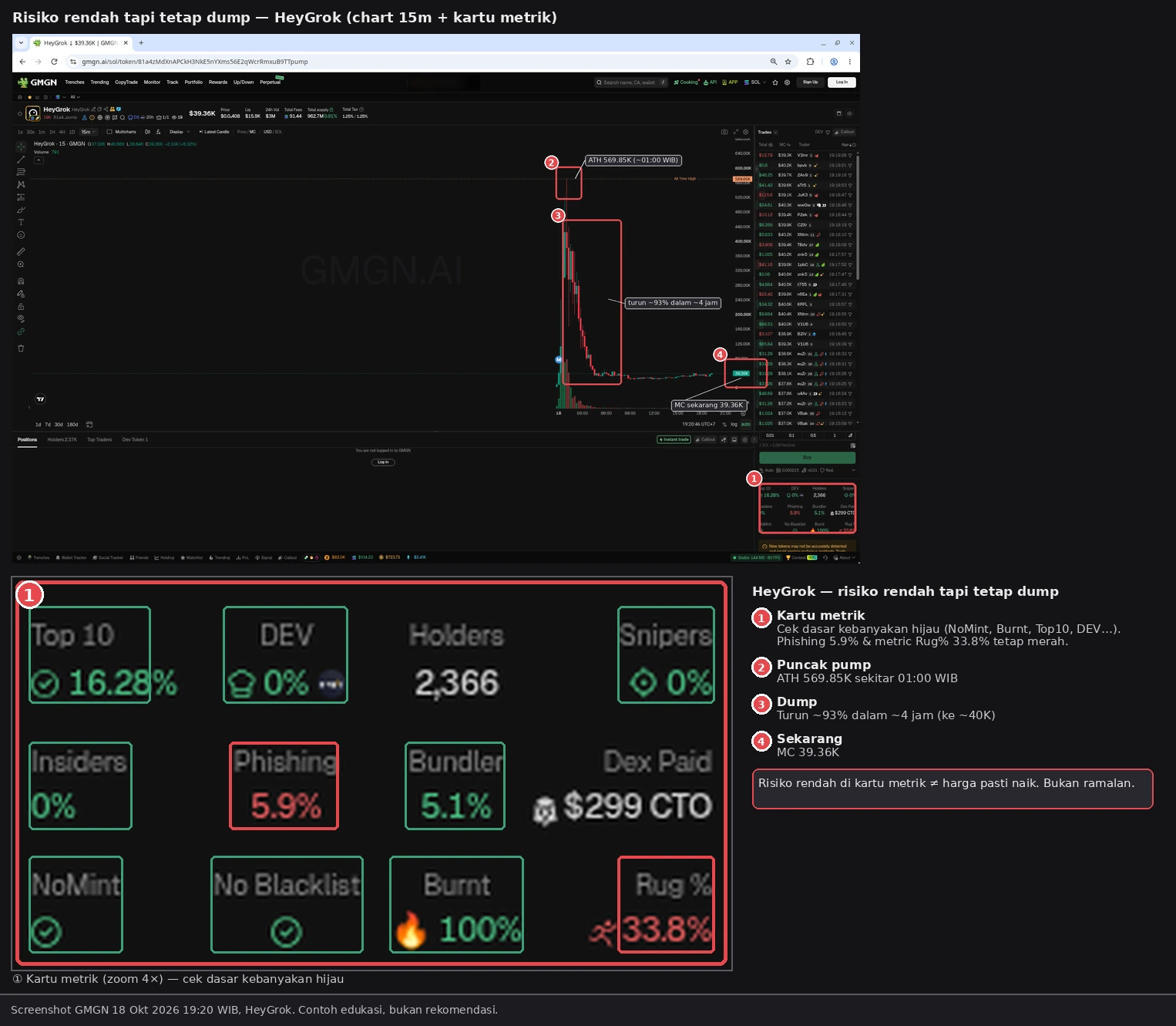Click the GMGN logo
This screenshot has height=1026, width=1176.
pyautogui.click(x=38, y=82)
